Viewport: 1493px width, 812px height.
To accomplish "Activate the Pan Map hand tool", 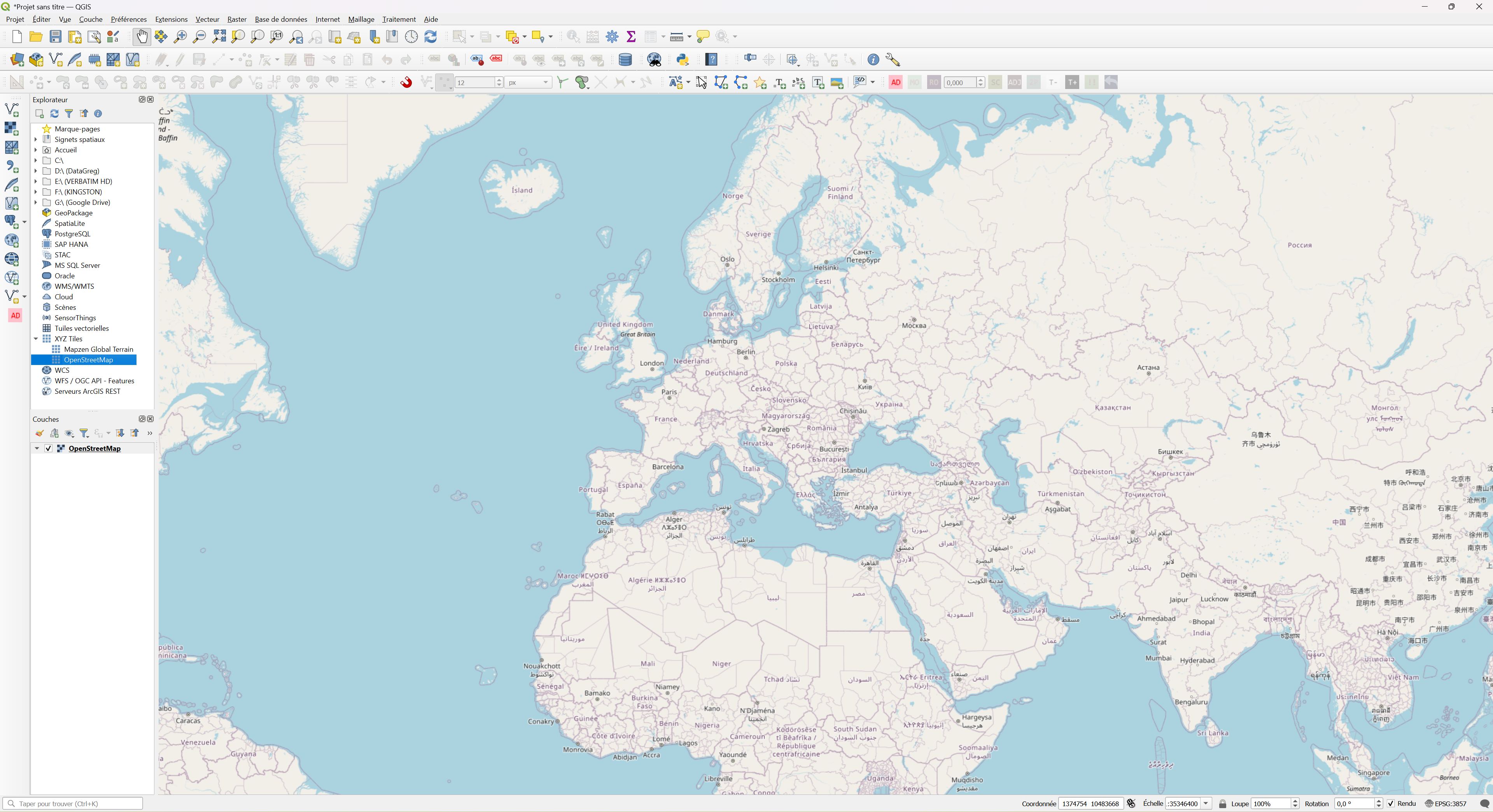I will point(142,37).
